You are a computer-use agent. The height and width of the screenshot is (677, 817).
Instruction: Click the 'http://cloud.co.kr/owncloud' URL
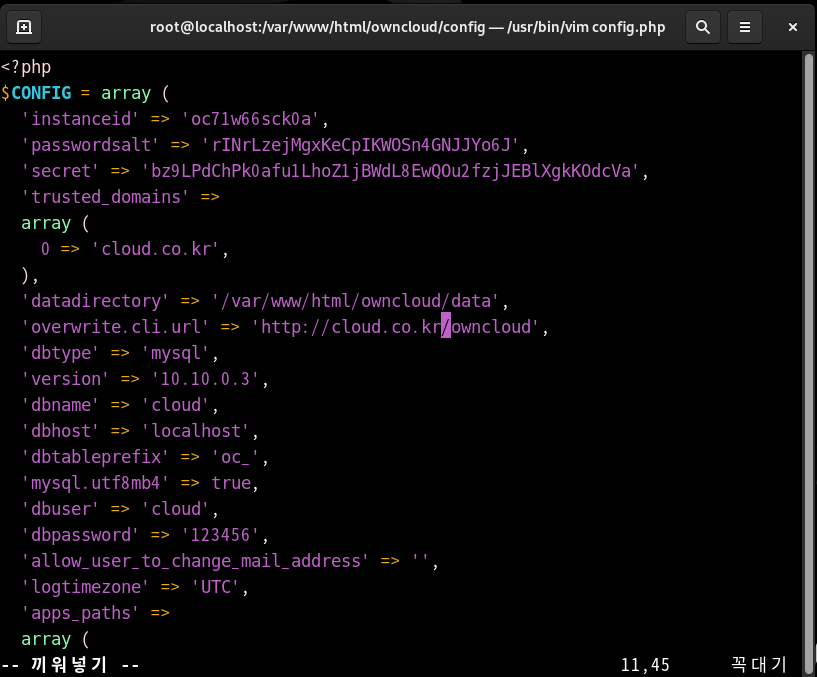click(396, 327)
